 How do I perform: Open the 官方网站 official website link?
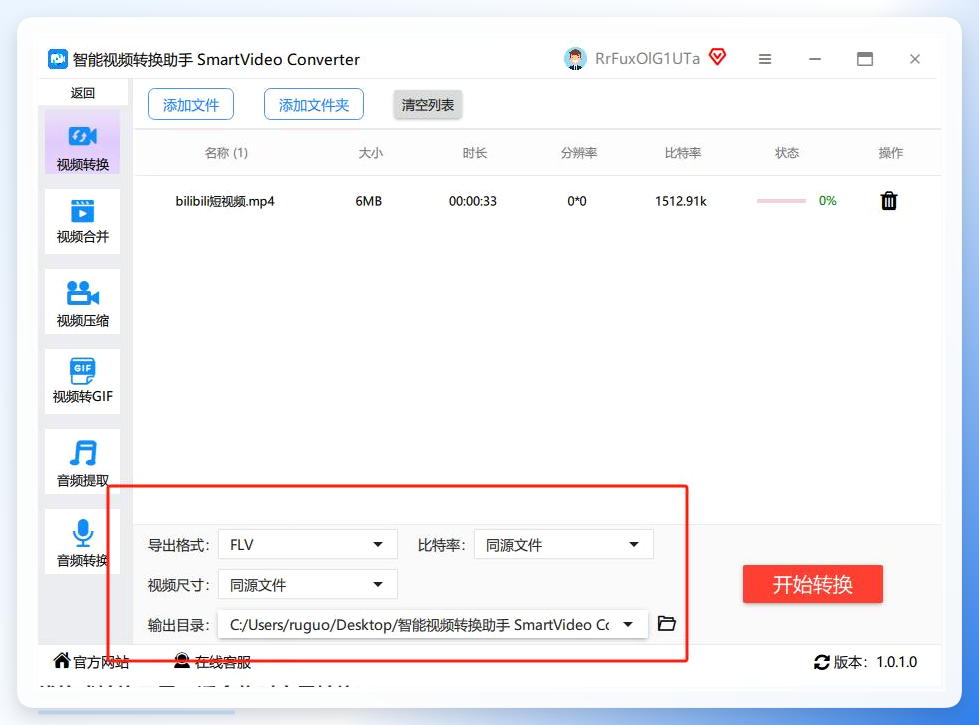(x=91, y=661)
